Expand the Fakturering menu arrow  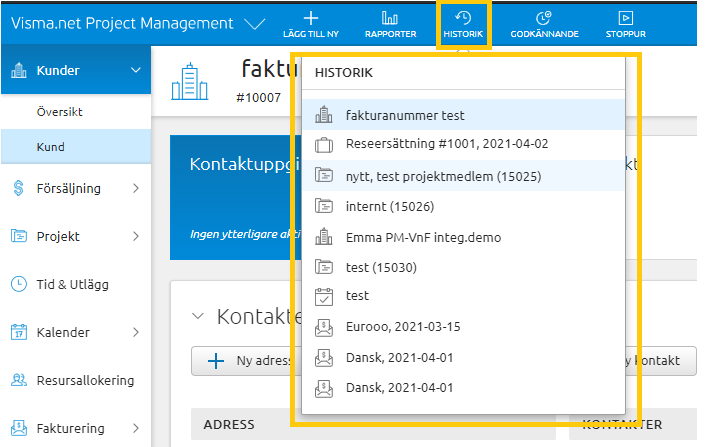pos(136,428)
